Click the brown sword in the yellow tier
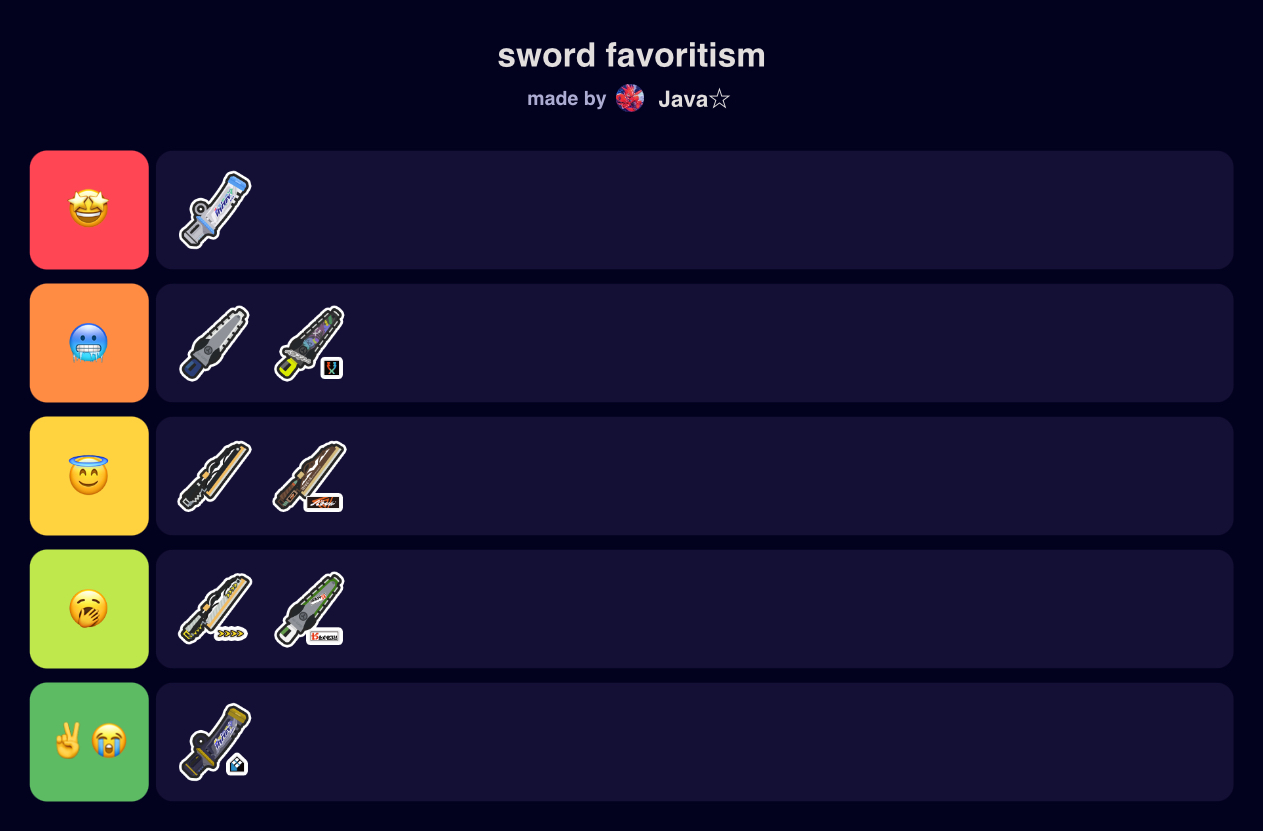 [309, 476]
